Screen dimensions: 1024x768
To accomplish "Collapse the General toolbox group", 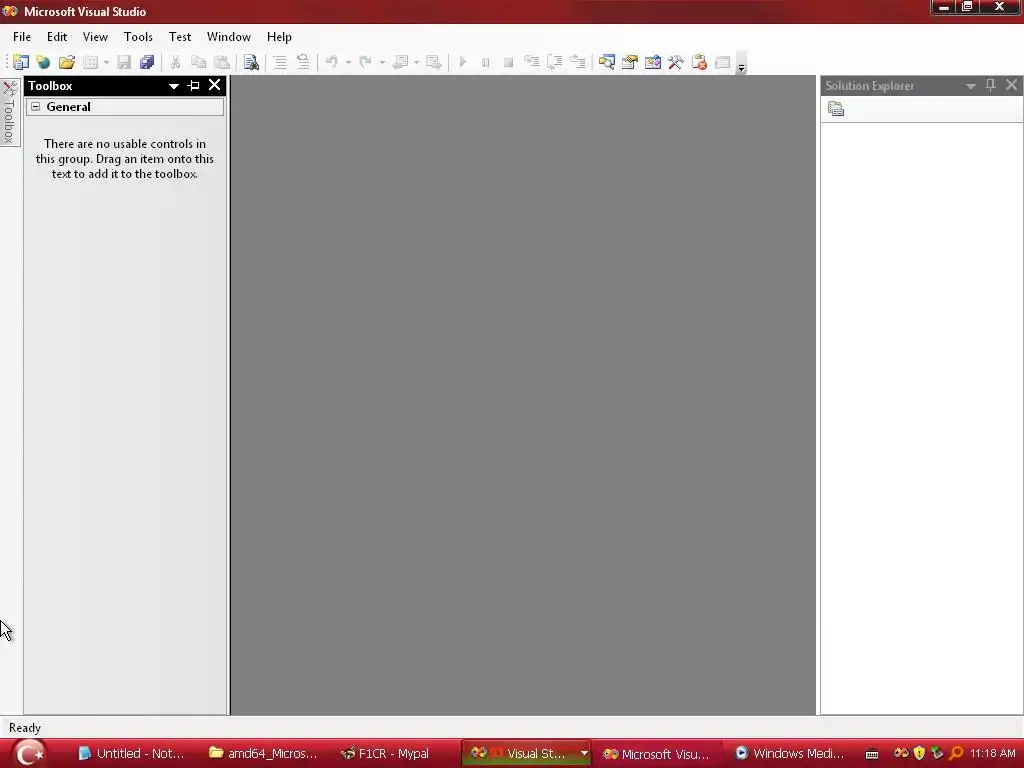I will [x=36, y=106].
